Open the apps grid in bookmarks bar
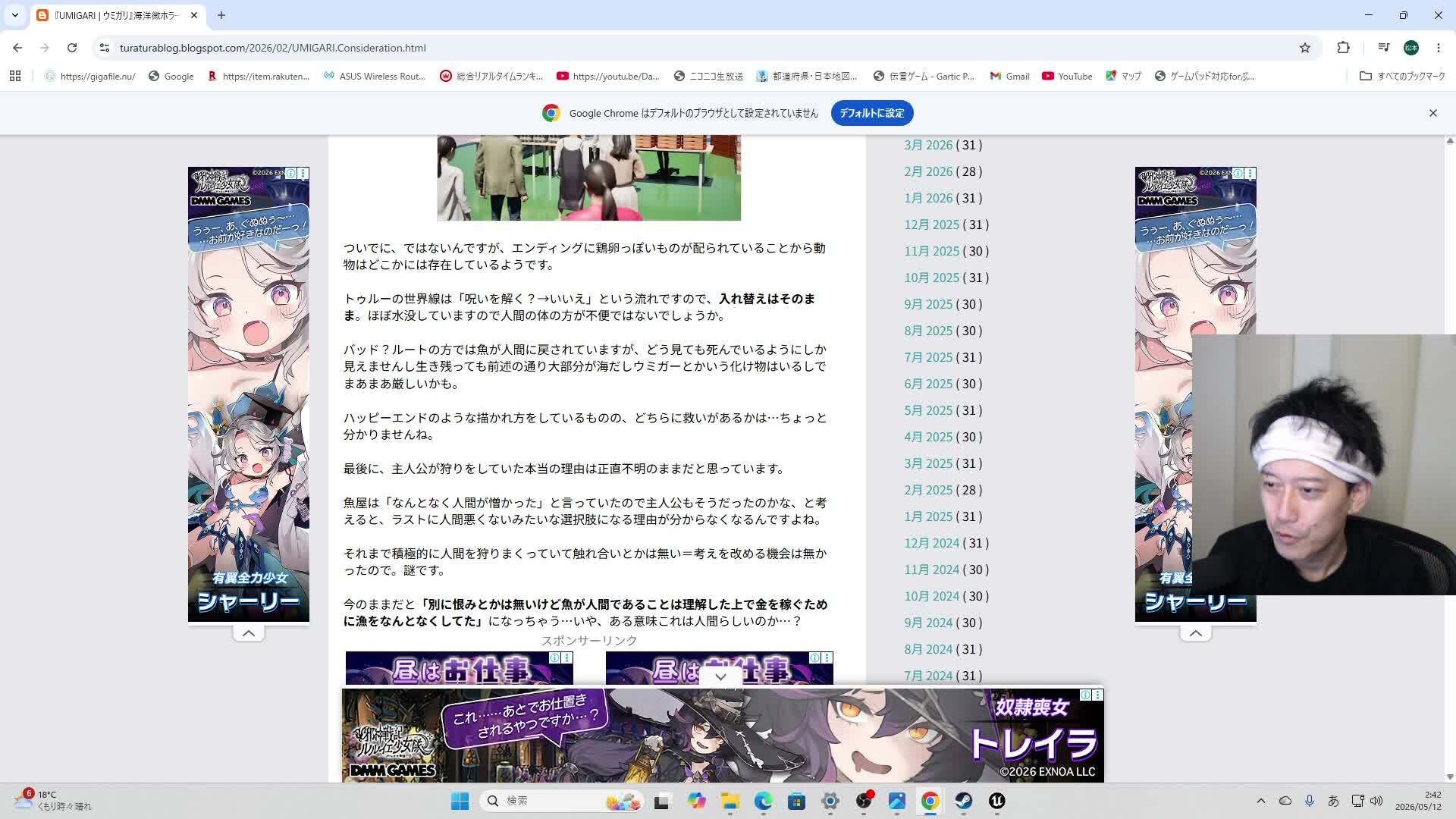Screen dimensions: 1456x819 point(15,76)
